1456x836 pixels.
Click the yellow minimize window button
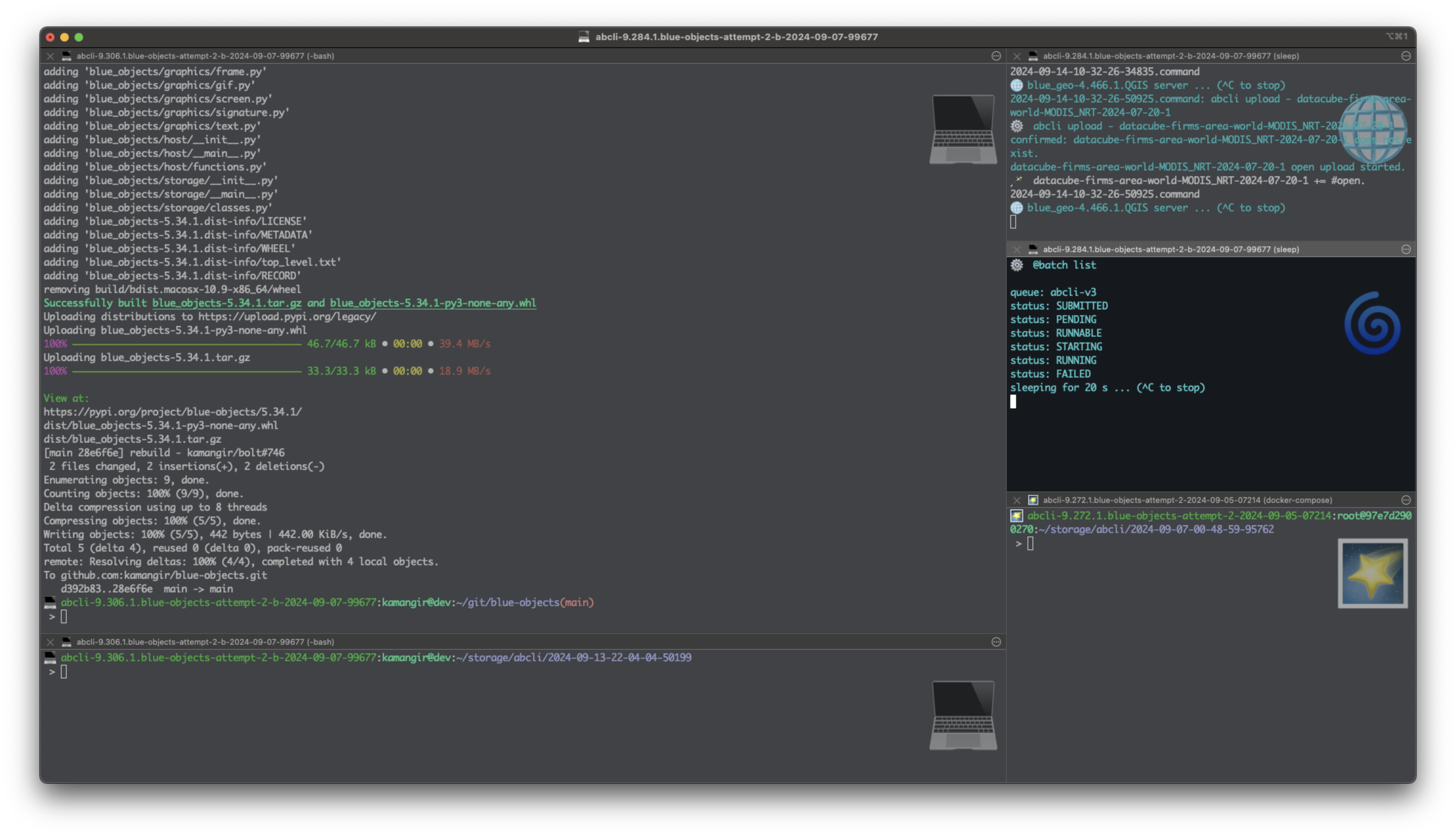point(64,37)
